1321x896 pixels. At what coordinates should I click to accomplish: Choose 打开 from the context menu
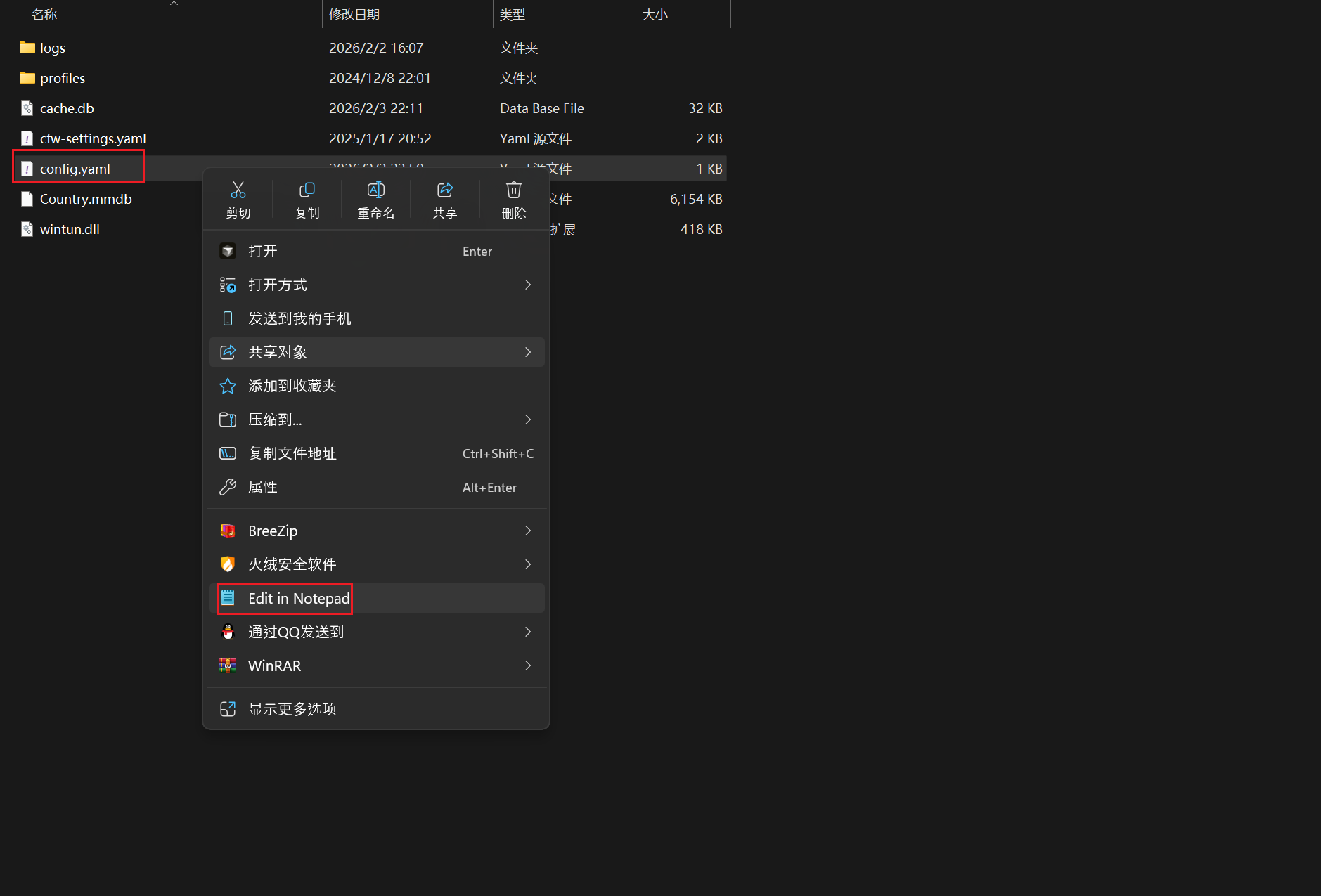coord(263,251)
